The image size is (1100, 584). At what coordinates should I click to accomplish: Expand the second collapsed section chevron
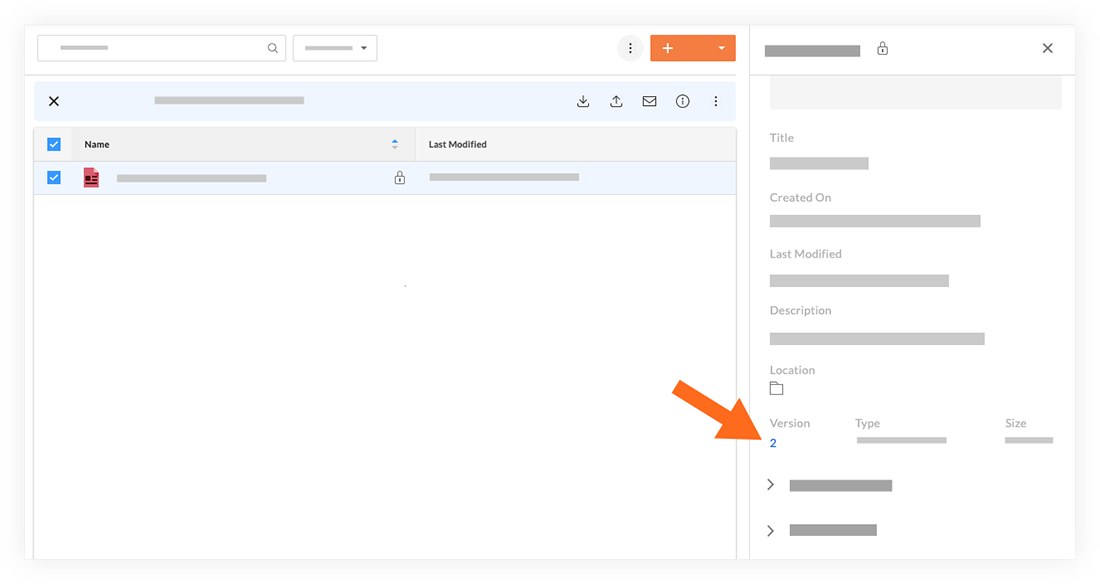pyautogui.click(x=770, y=530)
